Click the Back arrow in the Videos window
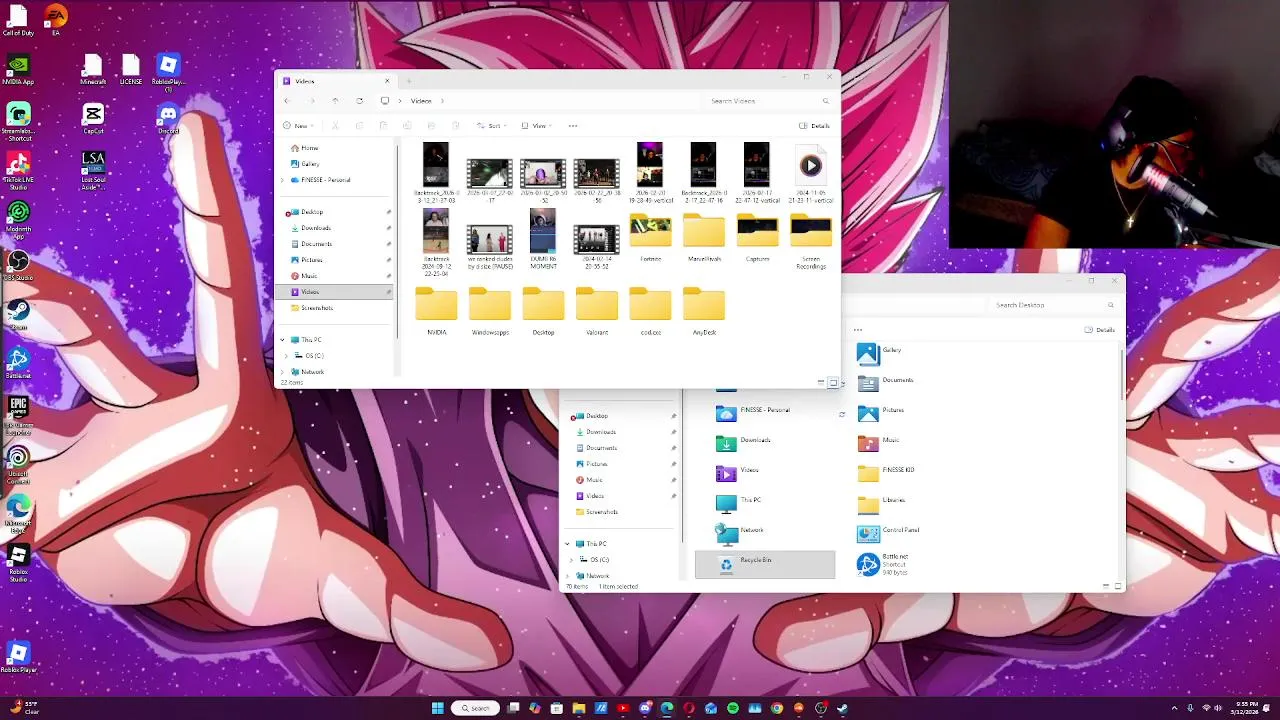Viewport: 1280px width, 720px height. pyautogui.click(x=287, y=101)
